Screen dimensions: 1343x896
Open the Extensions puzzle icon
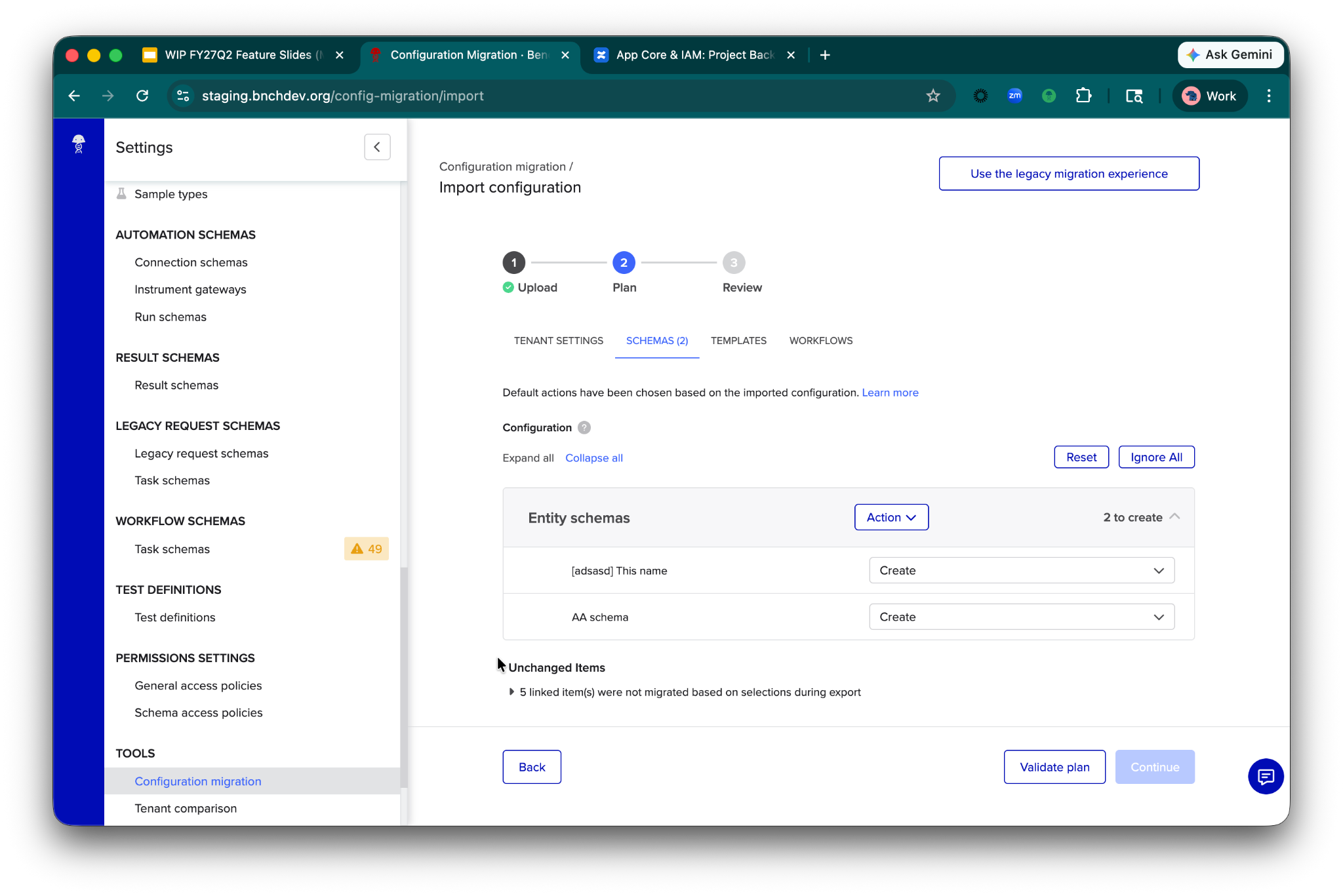coord(1083,96)
